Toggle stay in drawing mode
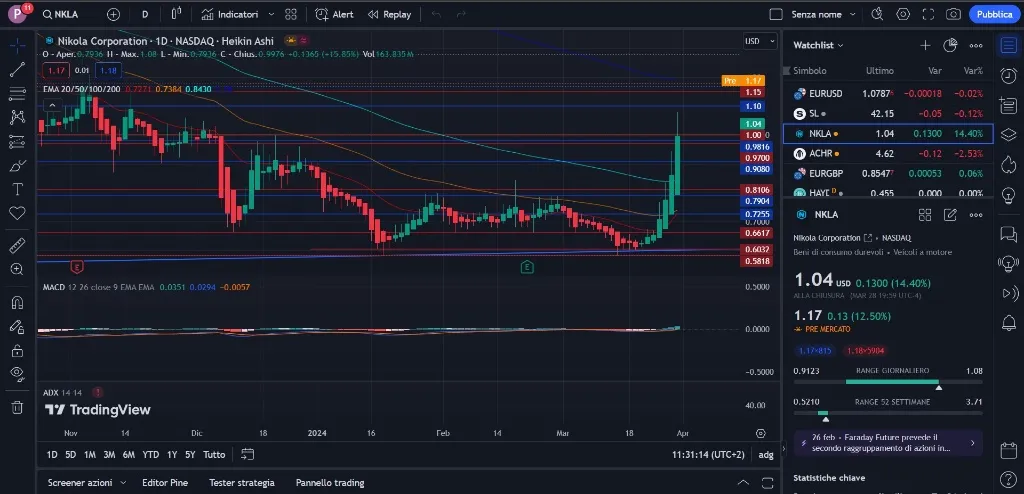Image resolution: width=1024 pixels, height=494 pixels. pos(18,327)
